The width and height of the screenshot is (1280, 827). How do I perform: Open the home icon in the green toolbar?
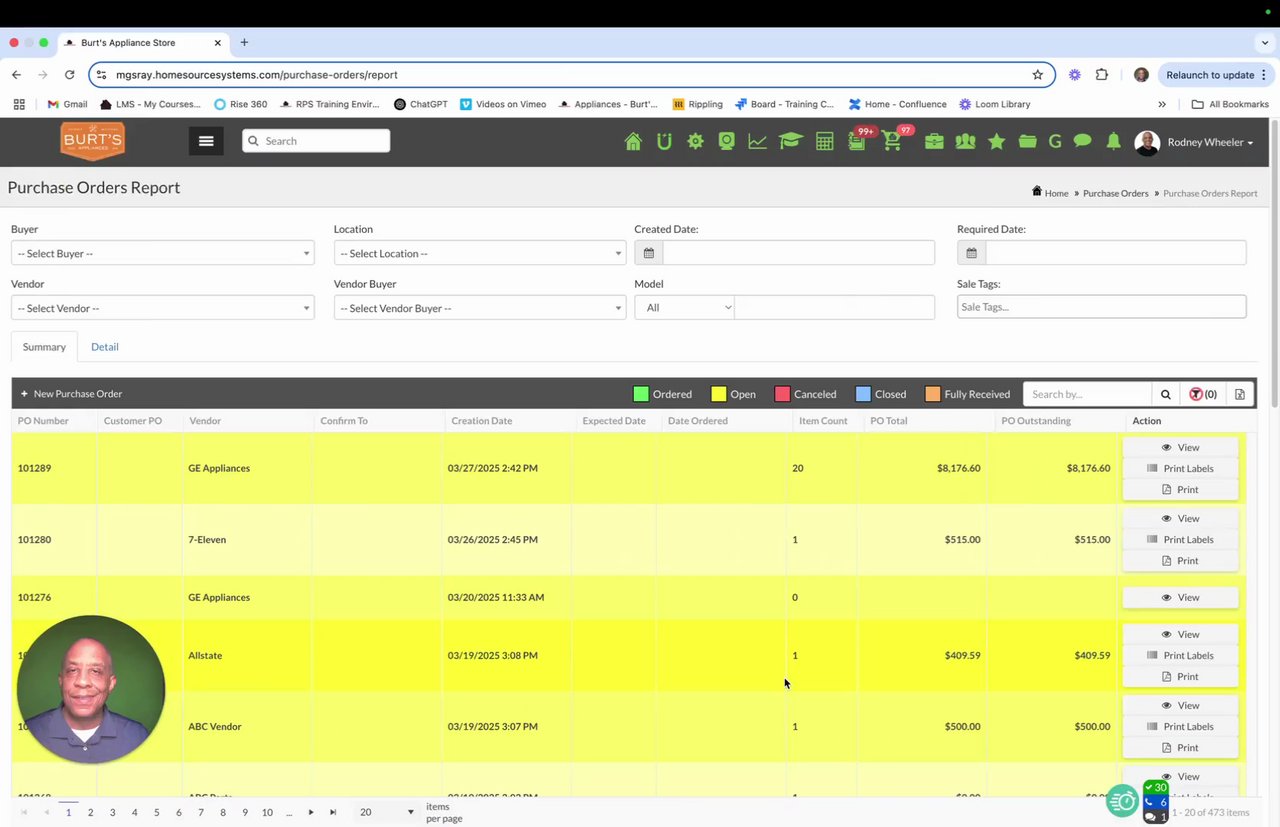click(633, 142)
